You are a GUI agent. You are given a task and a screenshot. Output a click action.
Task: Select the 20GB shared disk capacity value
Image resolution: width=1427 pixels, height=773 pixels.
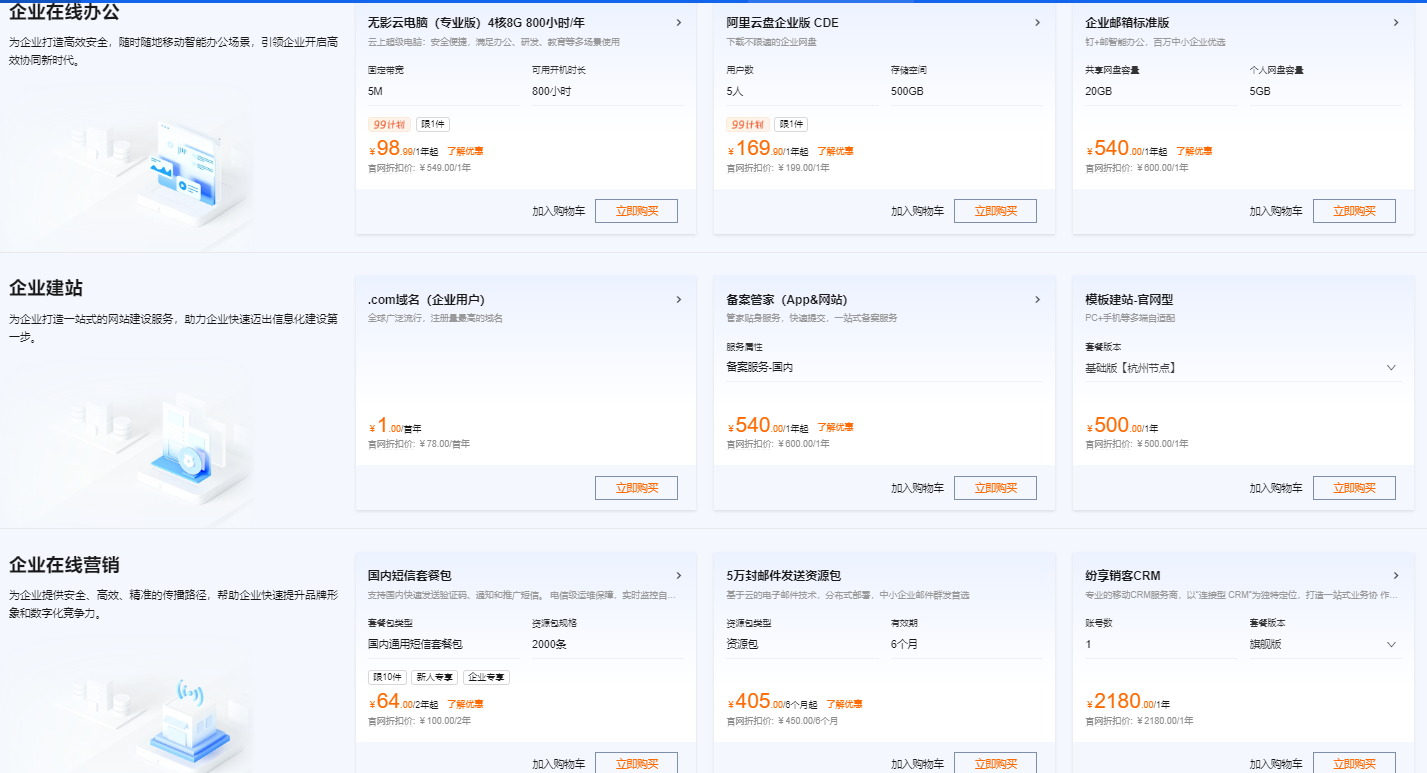point(1098,91)
